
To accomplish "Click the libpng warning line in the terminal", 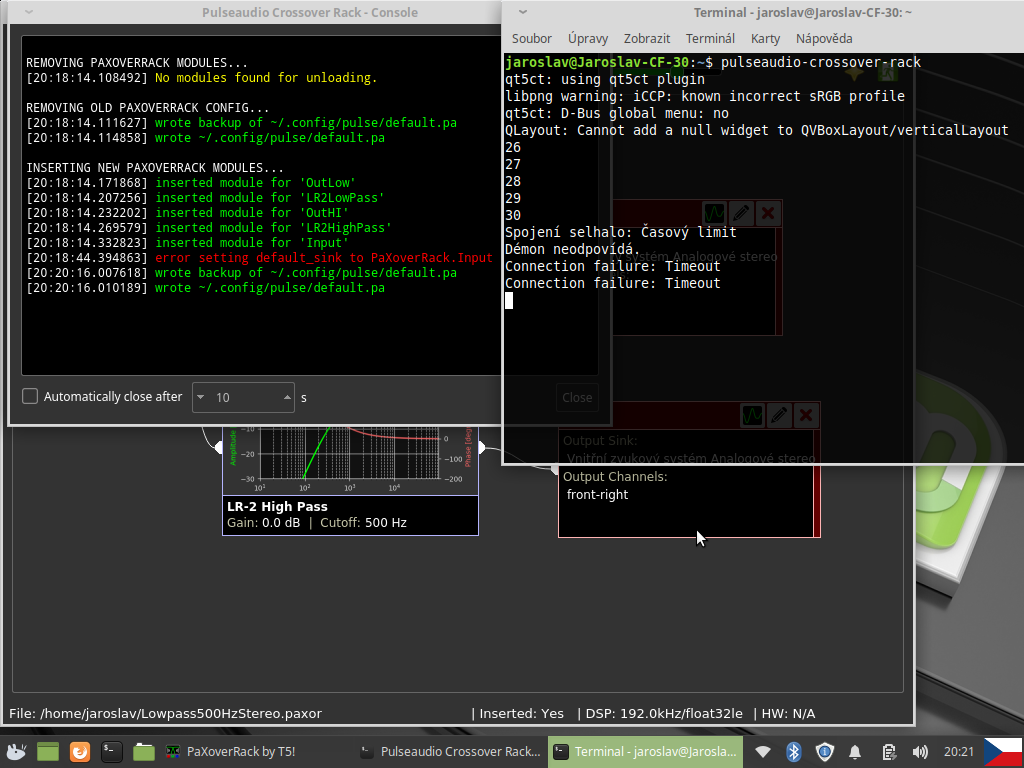I will point(705,96).
